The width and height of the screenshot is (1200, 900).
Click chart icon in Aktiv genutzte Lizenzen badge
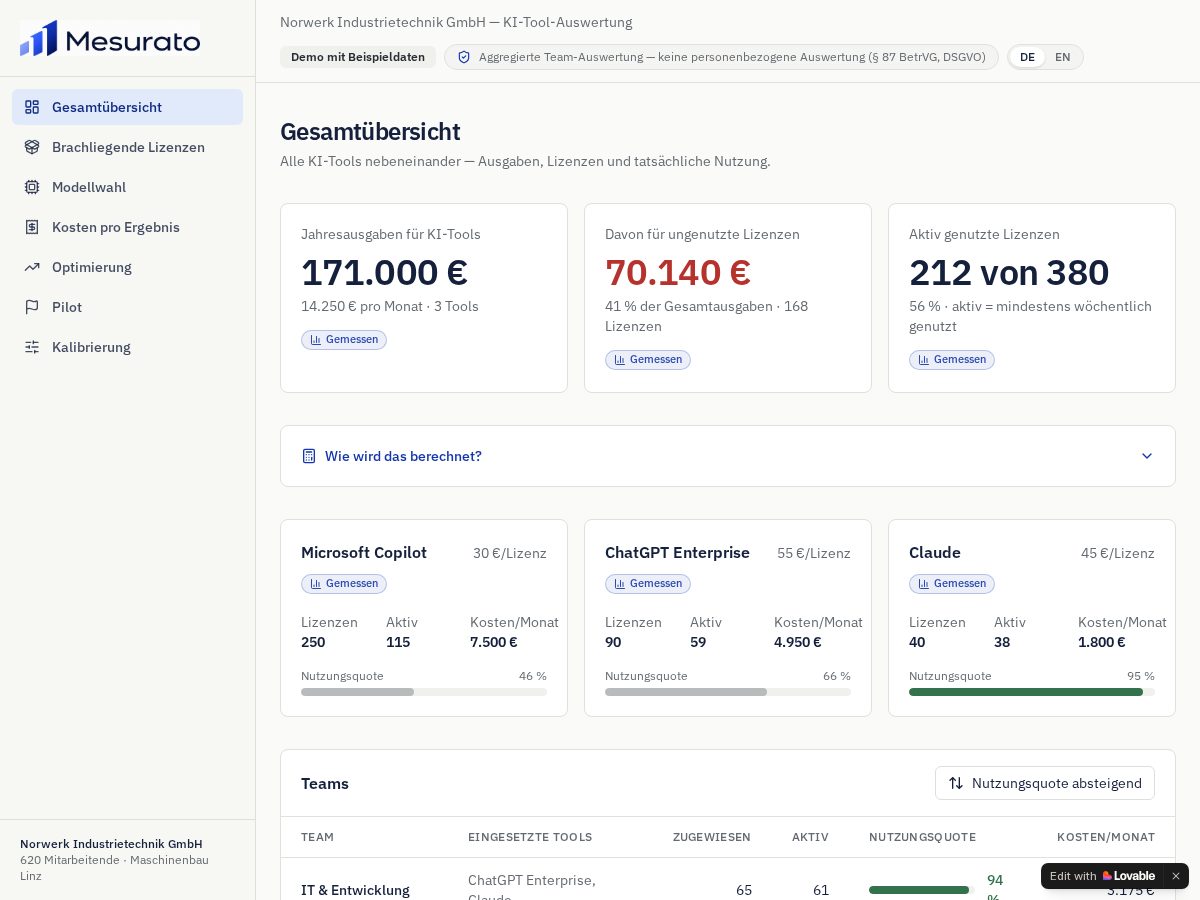pos(924,360)
